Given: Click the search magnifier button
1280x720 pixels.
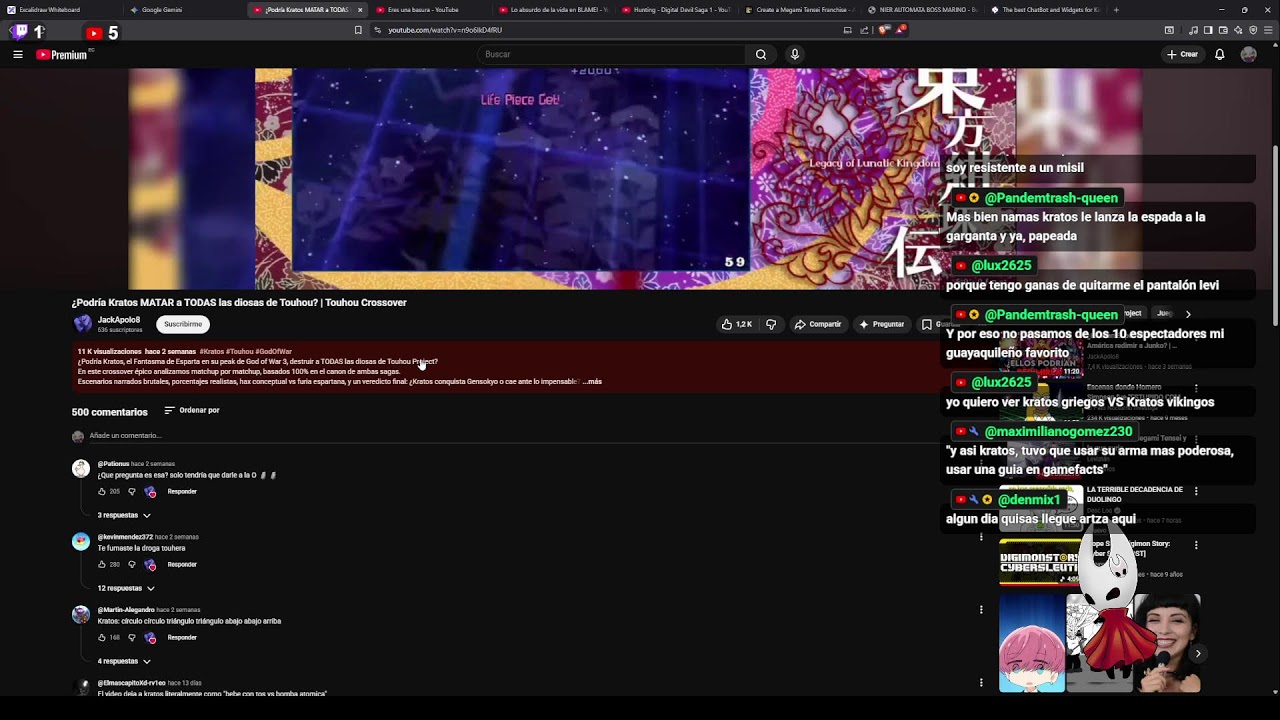Looking at the screenshot, I should pyautogui.click(x=761, y=55).
